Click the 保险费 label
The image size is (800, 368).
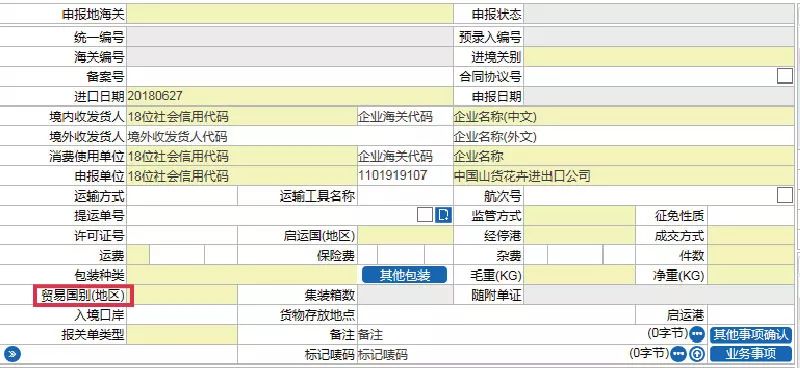coord(336,255)
